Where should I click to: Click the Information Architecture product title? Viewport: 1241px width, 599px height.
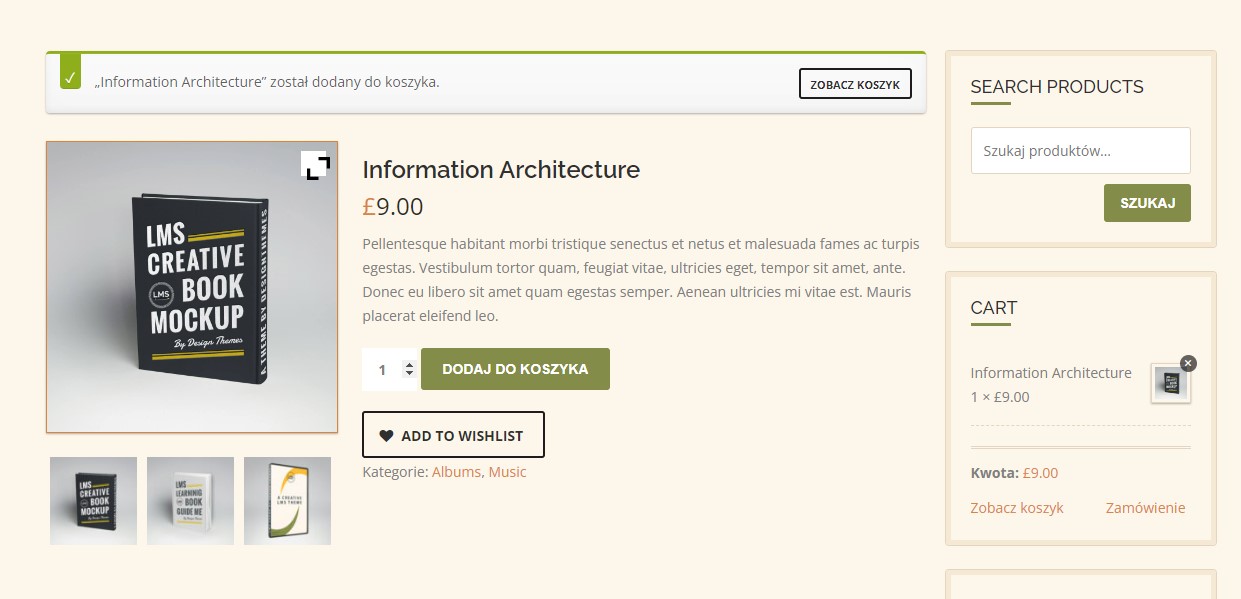coord(501,170)
